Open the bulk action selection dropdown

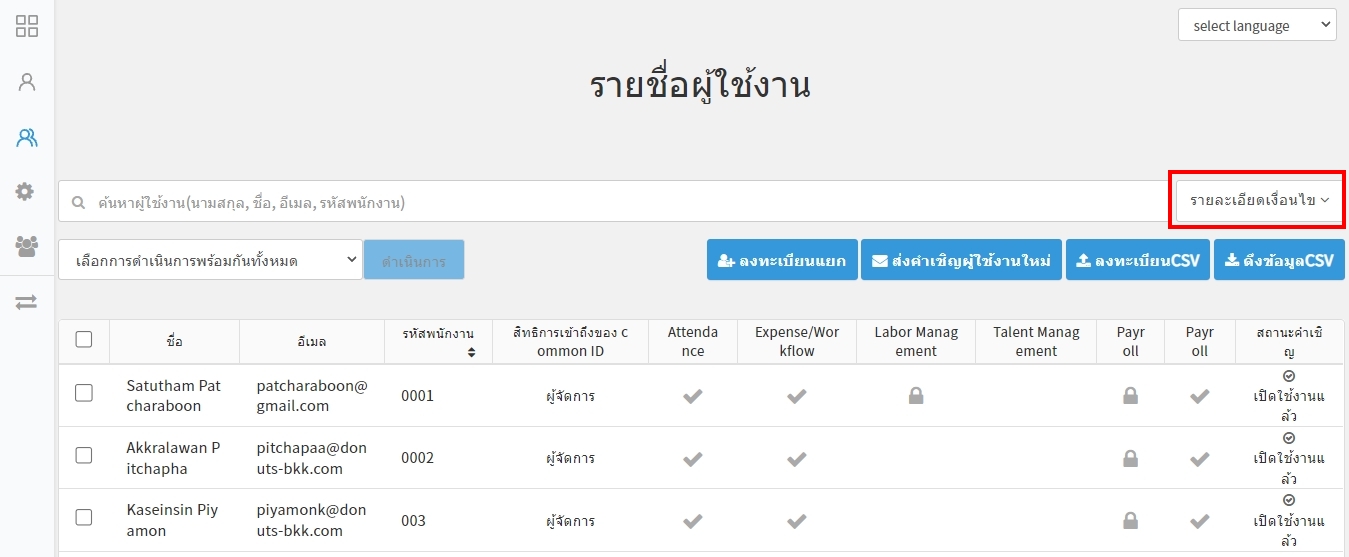(x=210, y=260)
